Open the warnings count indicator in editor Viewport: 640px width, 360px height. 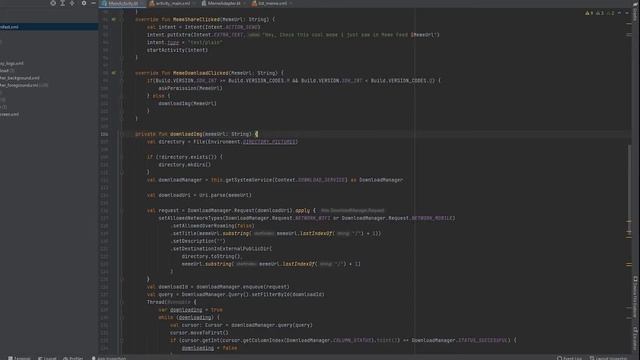tap(589, 13)
